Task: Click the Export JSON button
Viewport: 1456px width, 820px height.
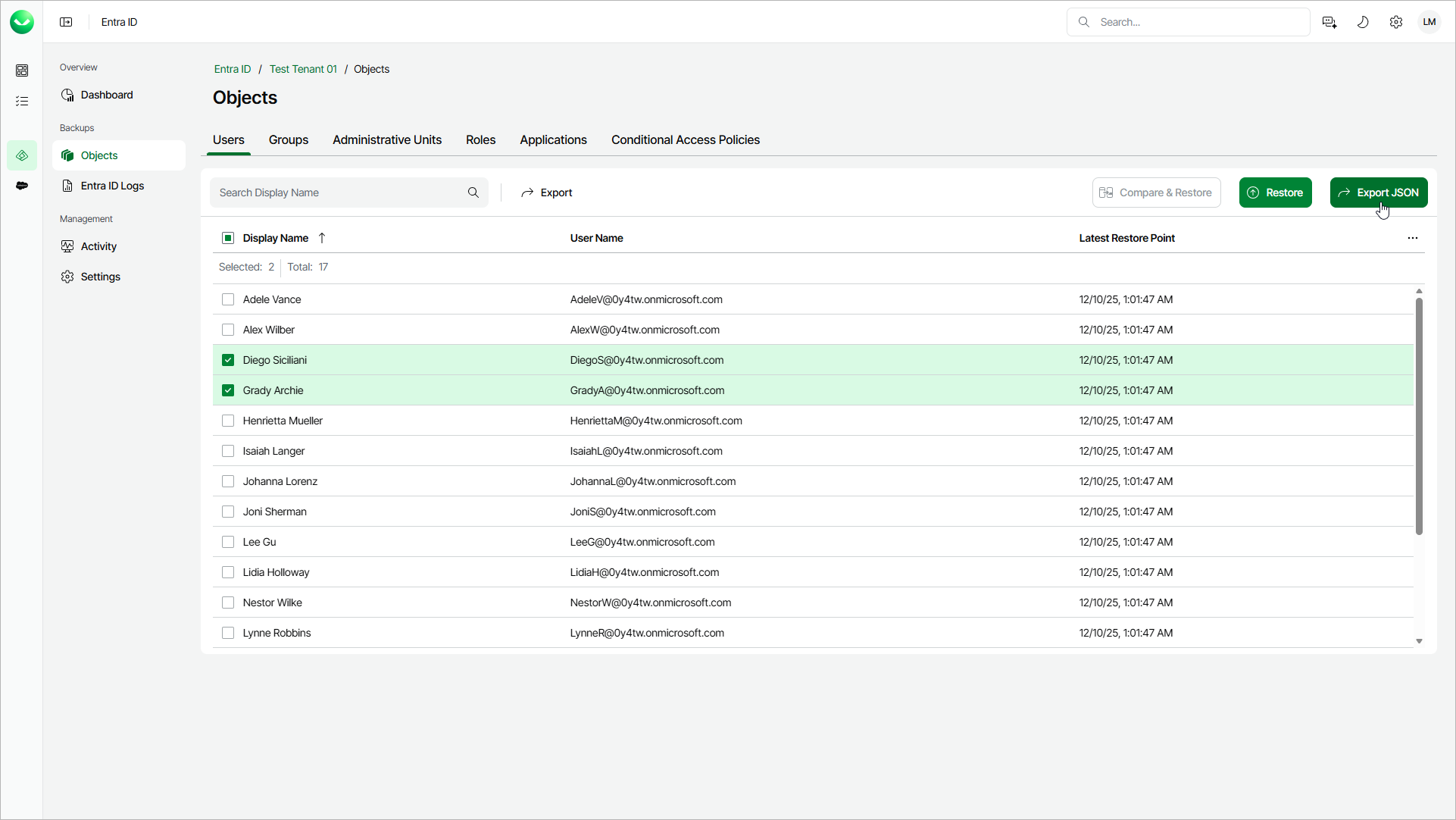Action: pyautogui.click(x=1379, y=192)
